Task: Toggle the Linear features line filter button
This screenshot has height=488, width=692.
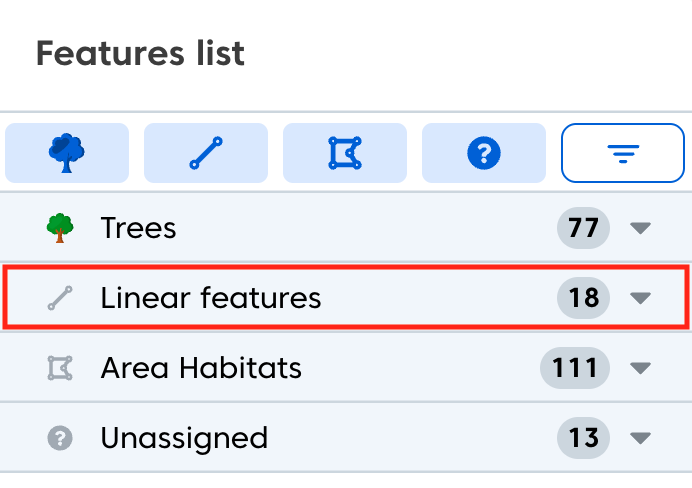Action: point(206,153)
